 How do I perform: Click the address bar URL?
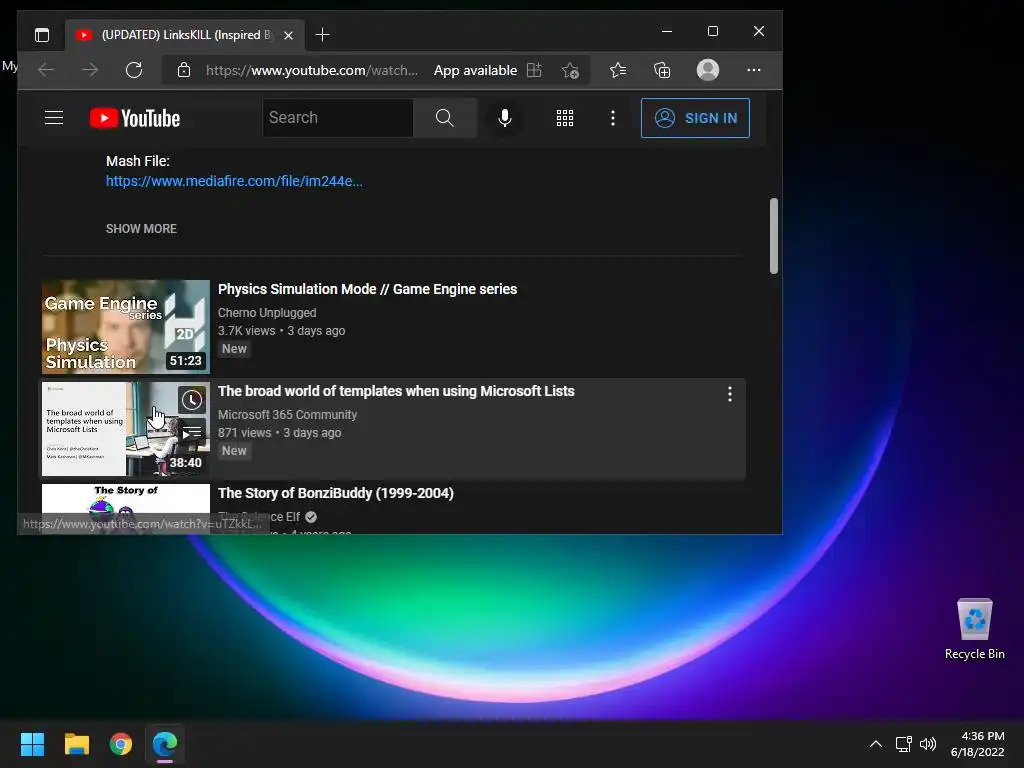312,71
